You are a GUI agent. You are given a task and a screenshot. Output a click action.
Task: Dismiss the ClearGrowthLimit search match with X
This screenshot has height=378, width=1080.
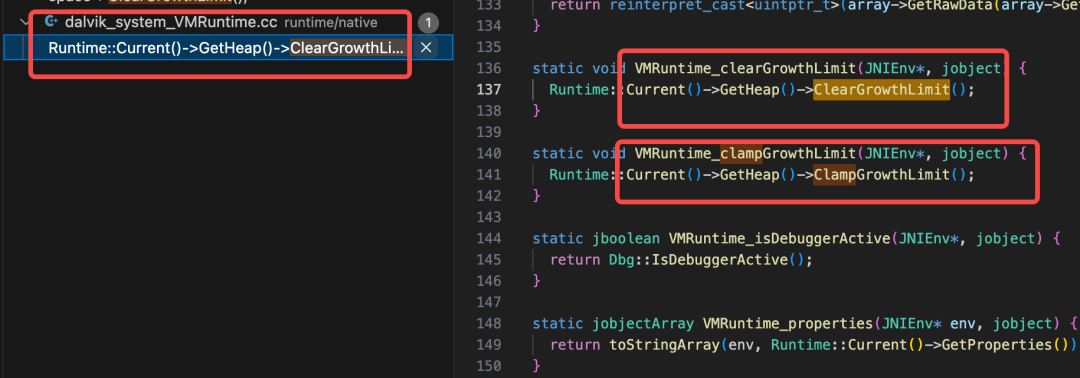(426, 48)
